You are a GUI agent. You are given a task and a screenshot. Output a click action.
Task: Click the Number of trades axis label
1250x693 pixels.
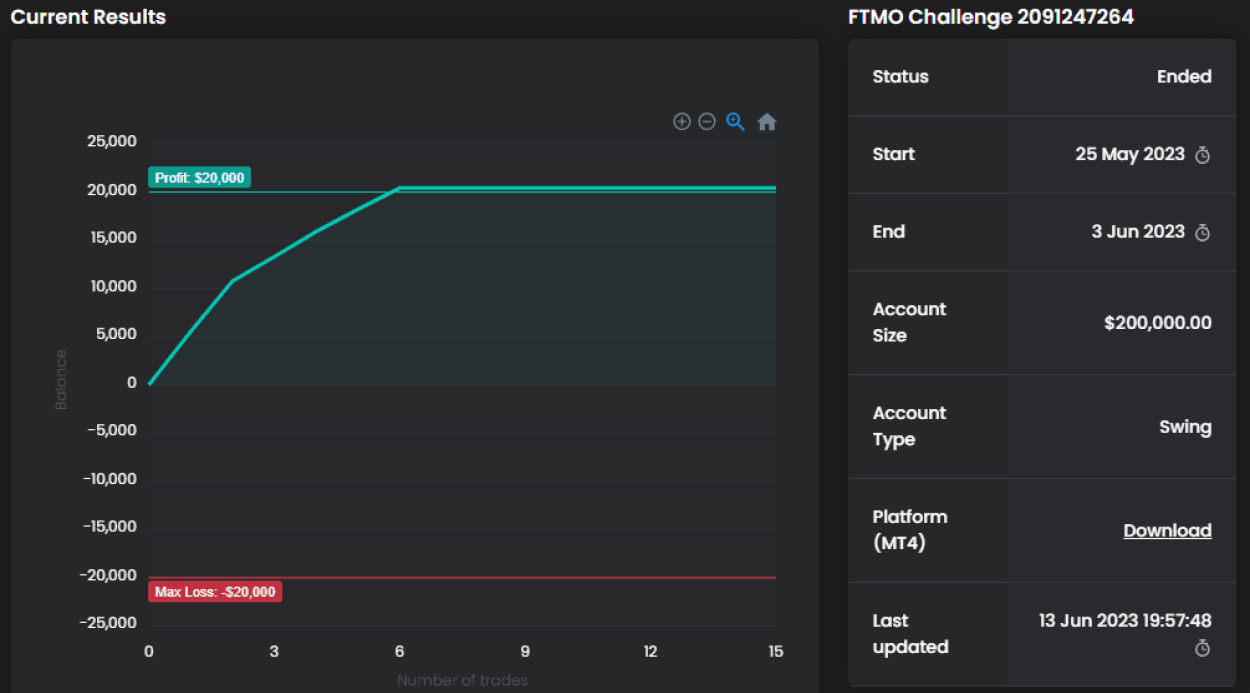pos(462,681)
